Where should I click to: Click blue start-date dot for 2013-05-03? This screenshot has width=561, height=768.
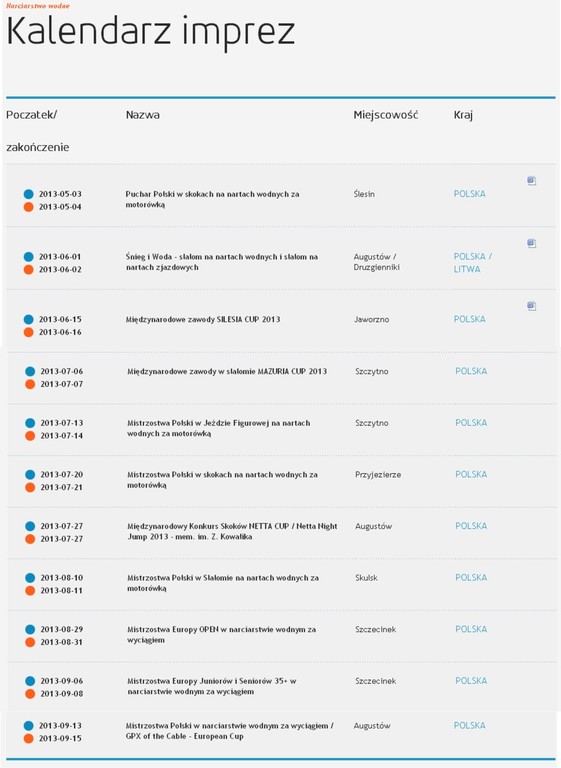pos(28,194)
